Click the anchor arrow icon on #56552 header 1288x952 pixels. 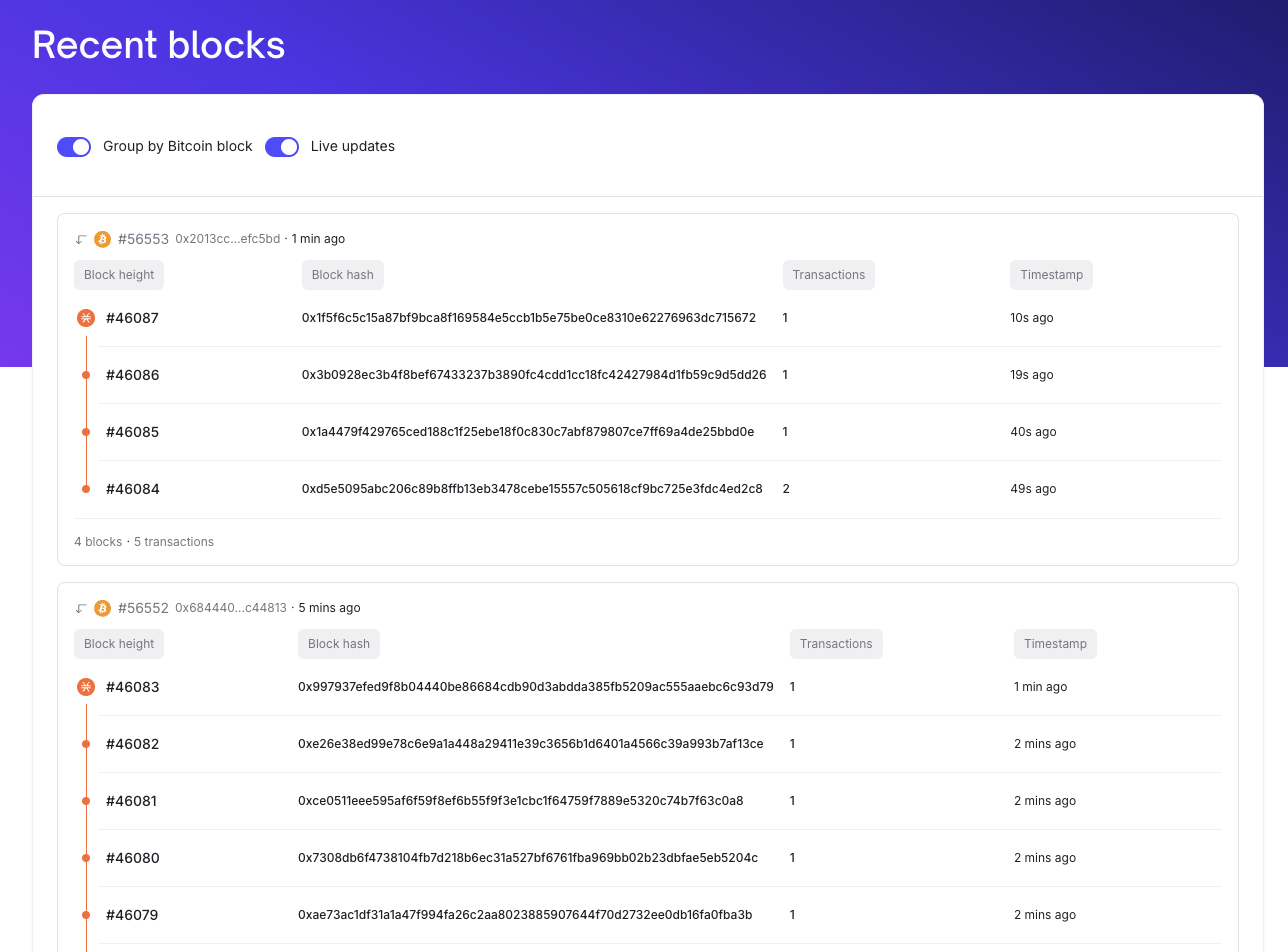pyautogui.click(x=80, y=607)
